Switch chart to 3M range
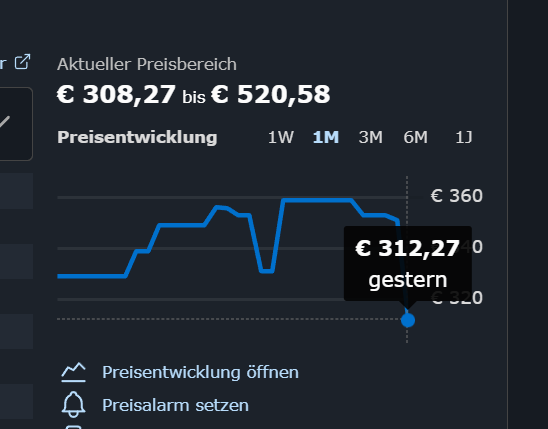The width and height of the screenshot is (548, 429). click(x=370, y=137)
